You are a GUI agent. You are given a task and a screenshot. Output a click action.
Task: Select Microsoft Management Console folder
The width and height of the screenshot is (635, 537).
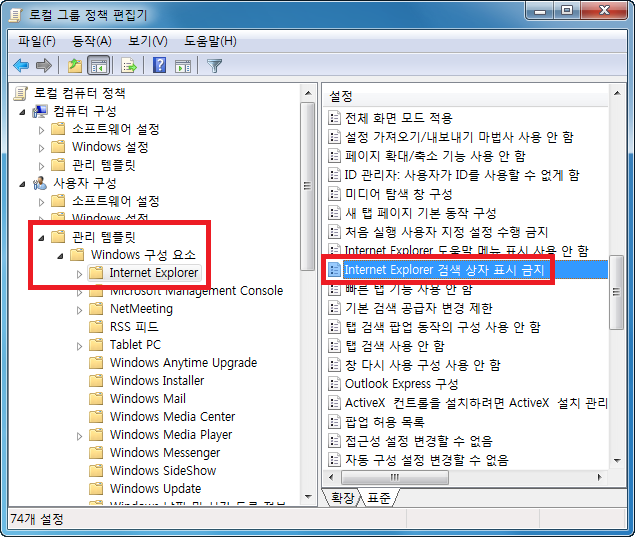196,291
